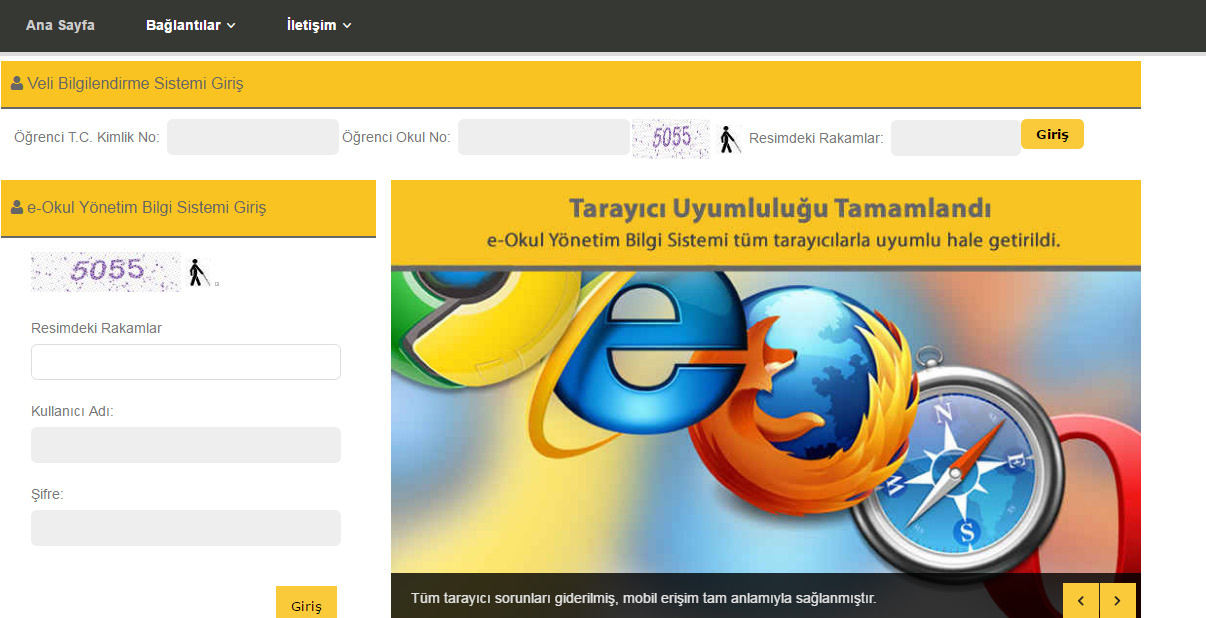Screen dimensions: 1206x618
Task: Expand the İletişim dropdown menu
Action: click(318, 25)
